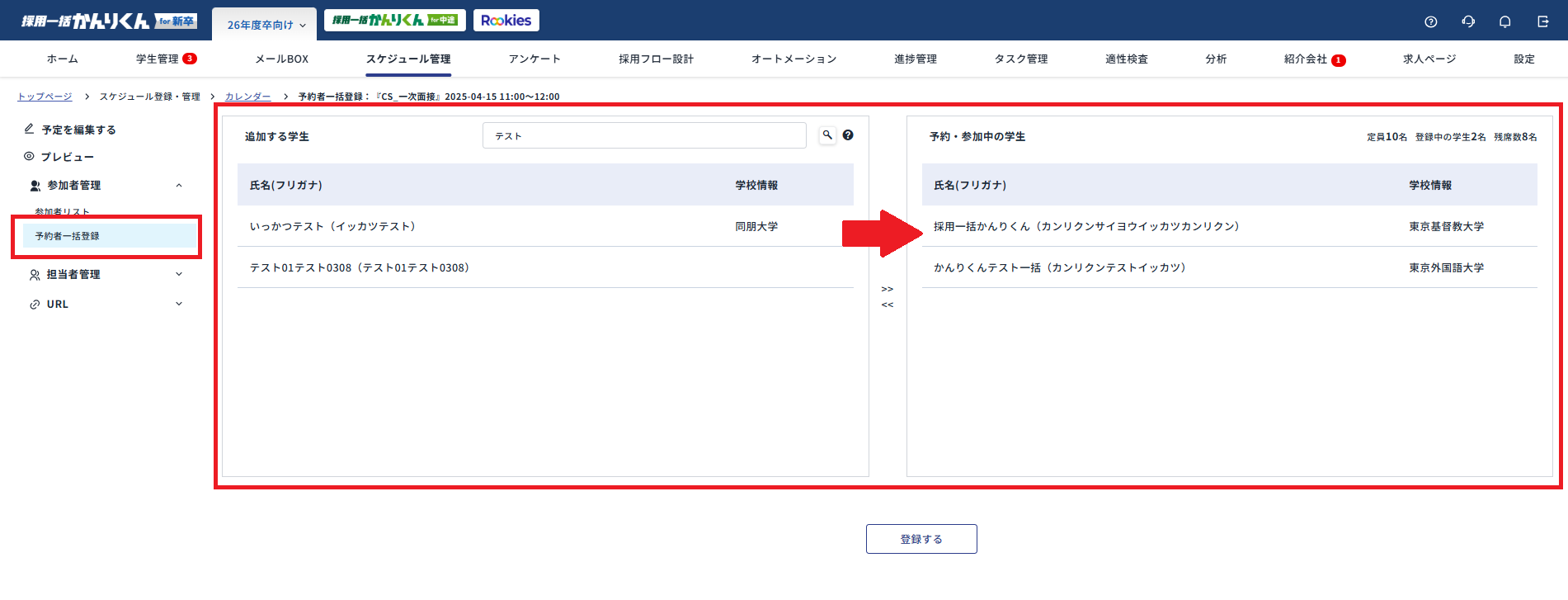The height and width of the screenshot is (600, 1568).
Task: Click the headset support icon
Action: point(1468,22)
